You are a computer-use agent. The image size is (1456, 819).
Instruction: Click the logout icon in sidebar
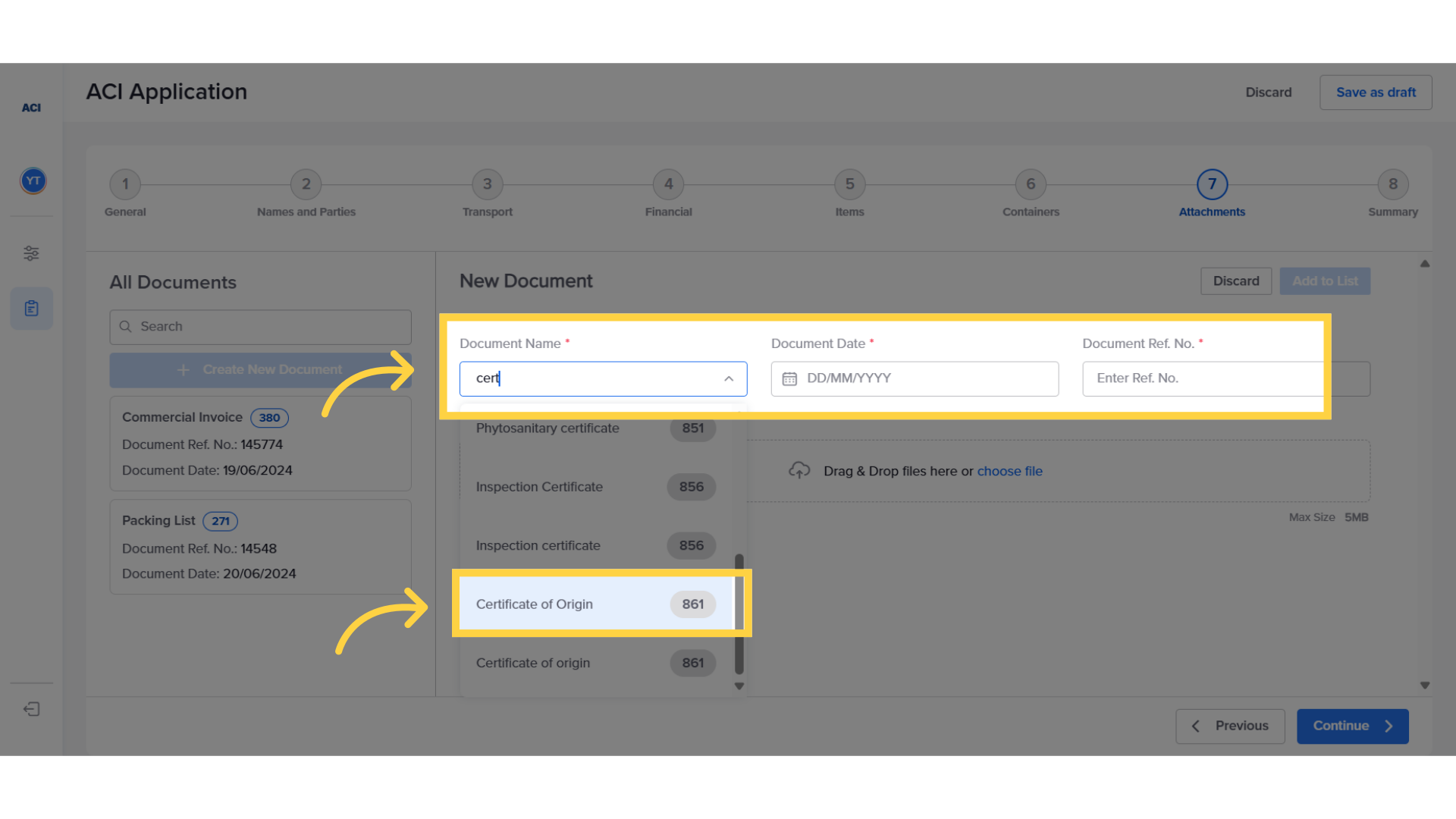pyautogui.click(x=31, y=709)
